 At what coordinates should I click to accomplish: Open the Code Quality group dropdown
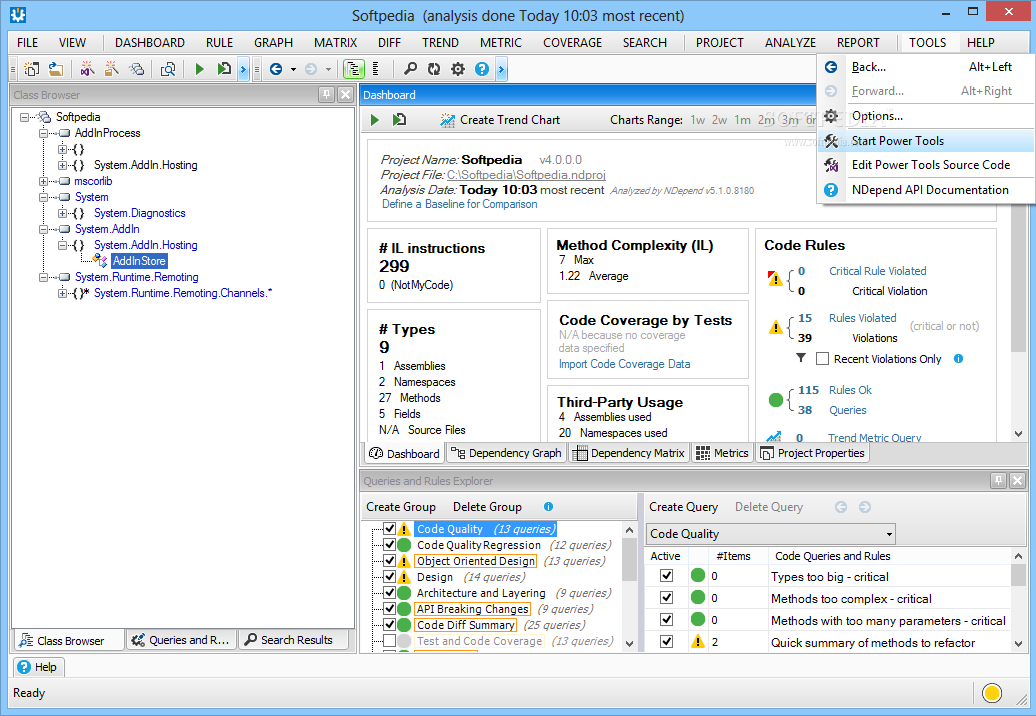[889, 534]
